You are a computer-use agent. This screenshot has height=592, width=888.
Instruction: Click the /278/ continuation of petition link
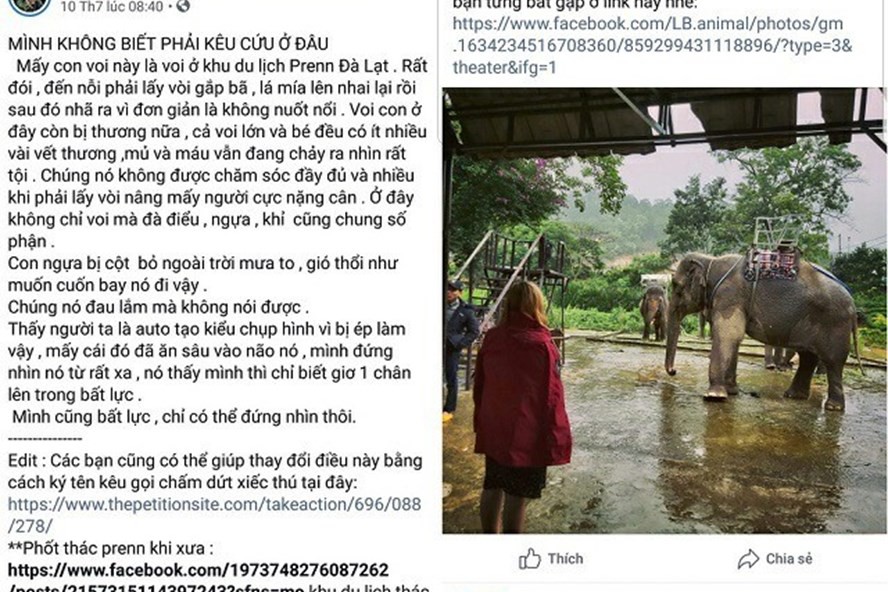tap(30, 526)
